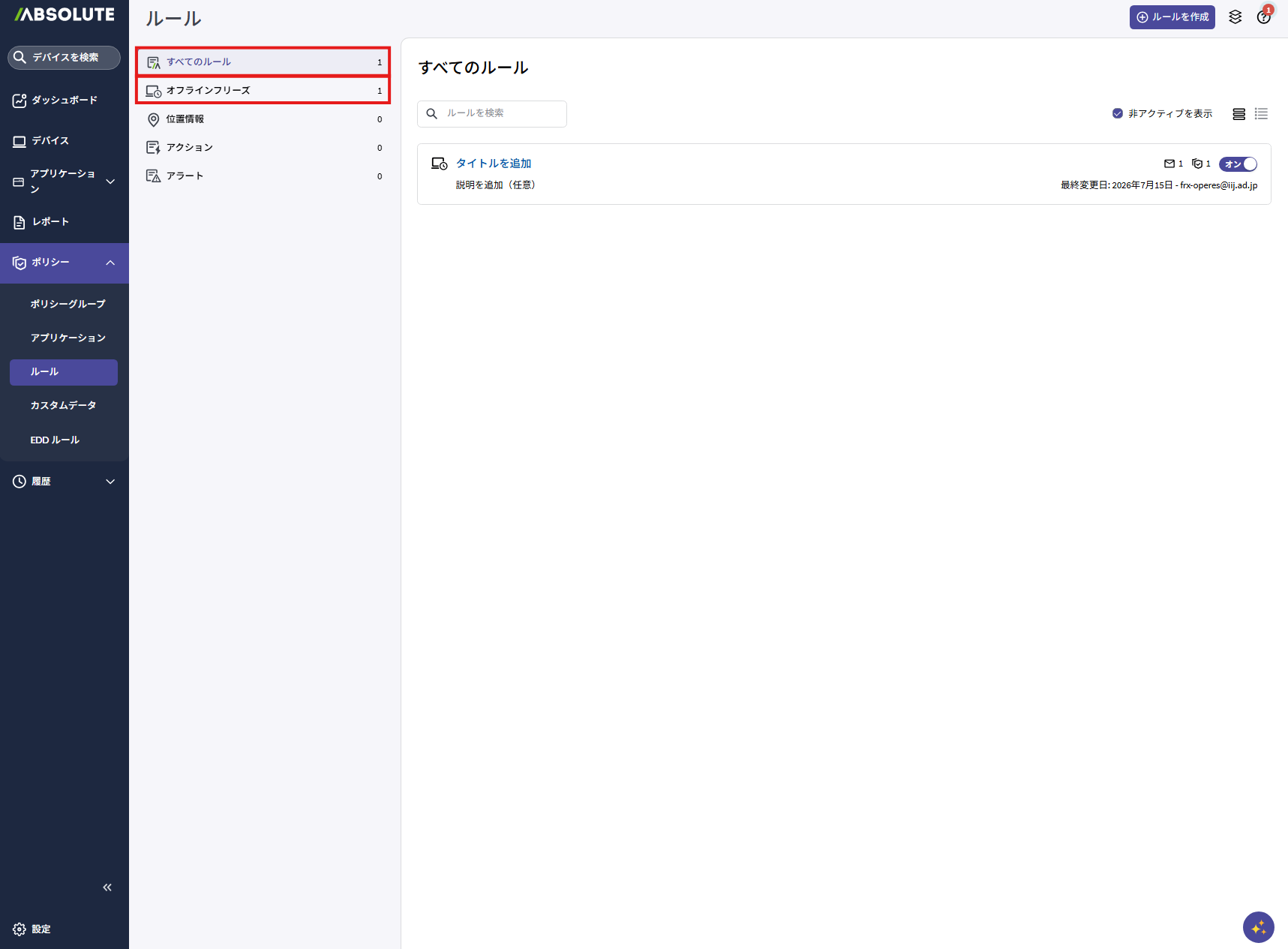Click the policy shield icon
Screen dimensions: 1288x949
click(20, 263)
